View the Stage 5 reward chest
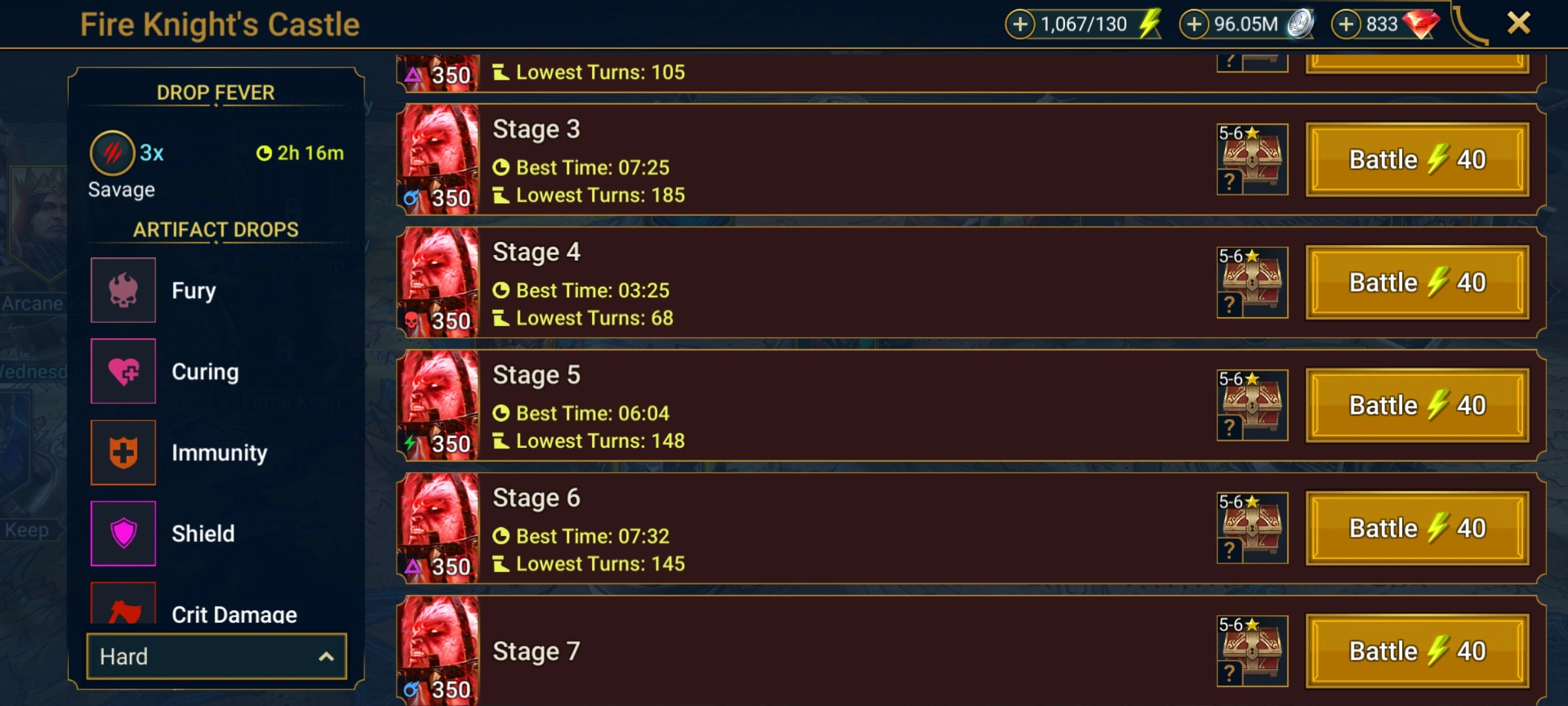This screenshot has height=706, width=1568. tap(1252, 405)
